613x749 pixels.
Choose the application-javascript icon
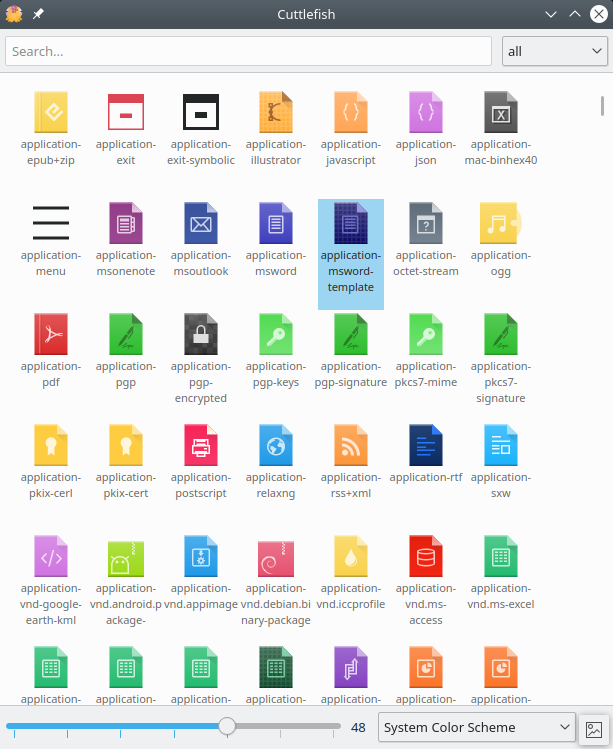(351, 112)
